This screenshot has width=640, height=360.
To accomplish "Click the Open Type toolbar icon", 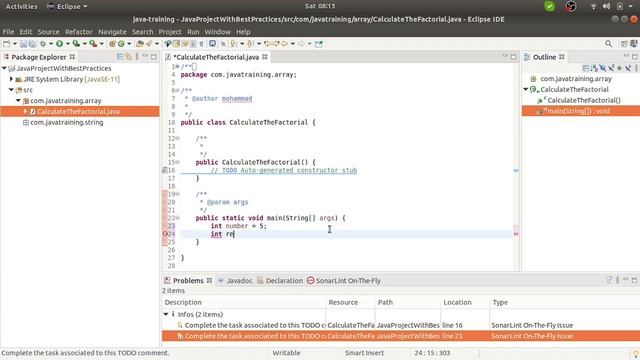I will [140, 44].
